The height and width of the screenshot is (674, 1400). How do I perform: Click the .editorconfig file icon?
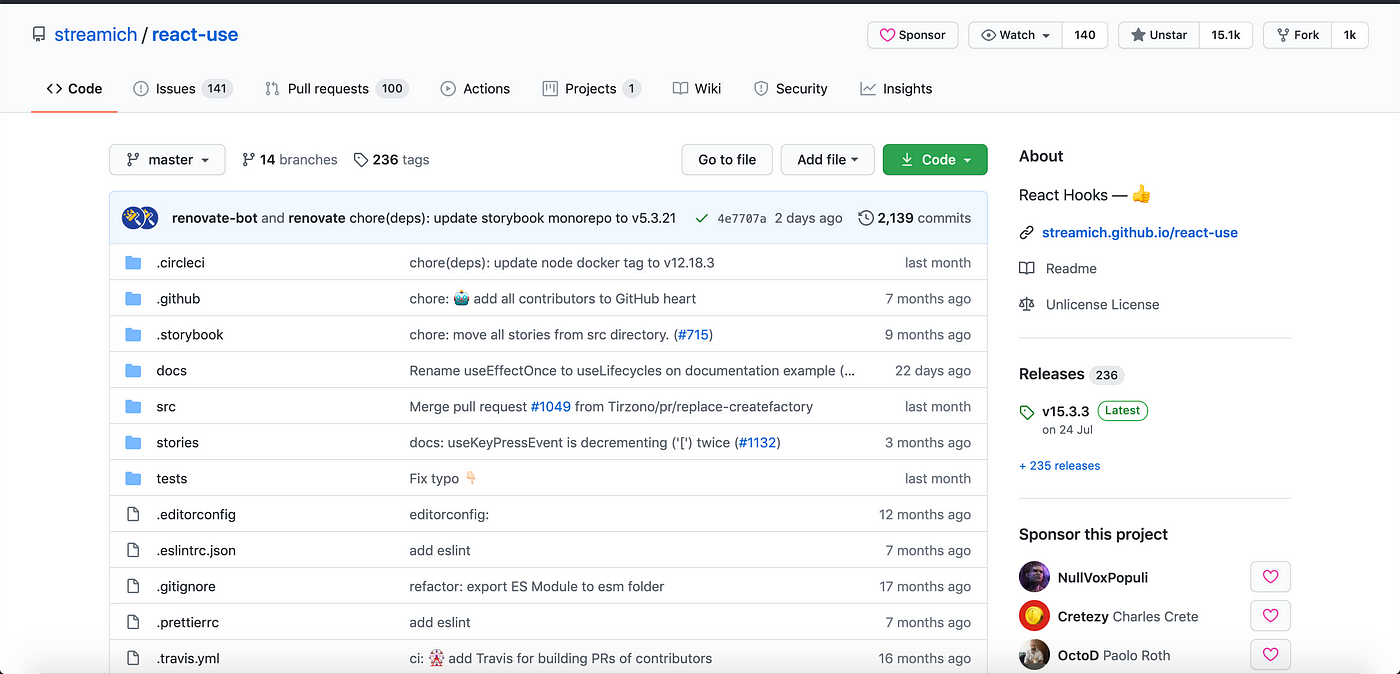[133, 515]
